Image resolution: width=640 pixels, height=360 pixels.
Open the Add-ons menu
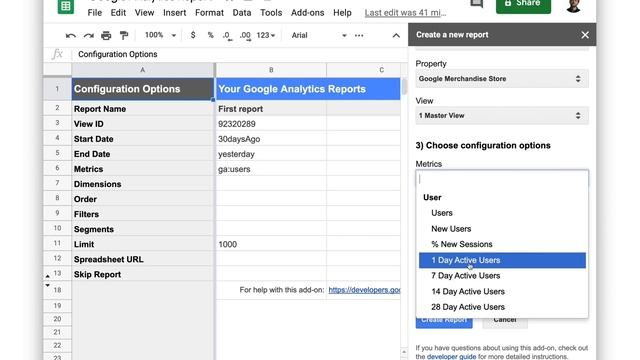[307, 13]
